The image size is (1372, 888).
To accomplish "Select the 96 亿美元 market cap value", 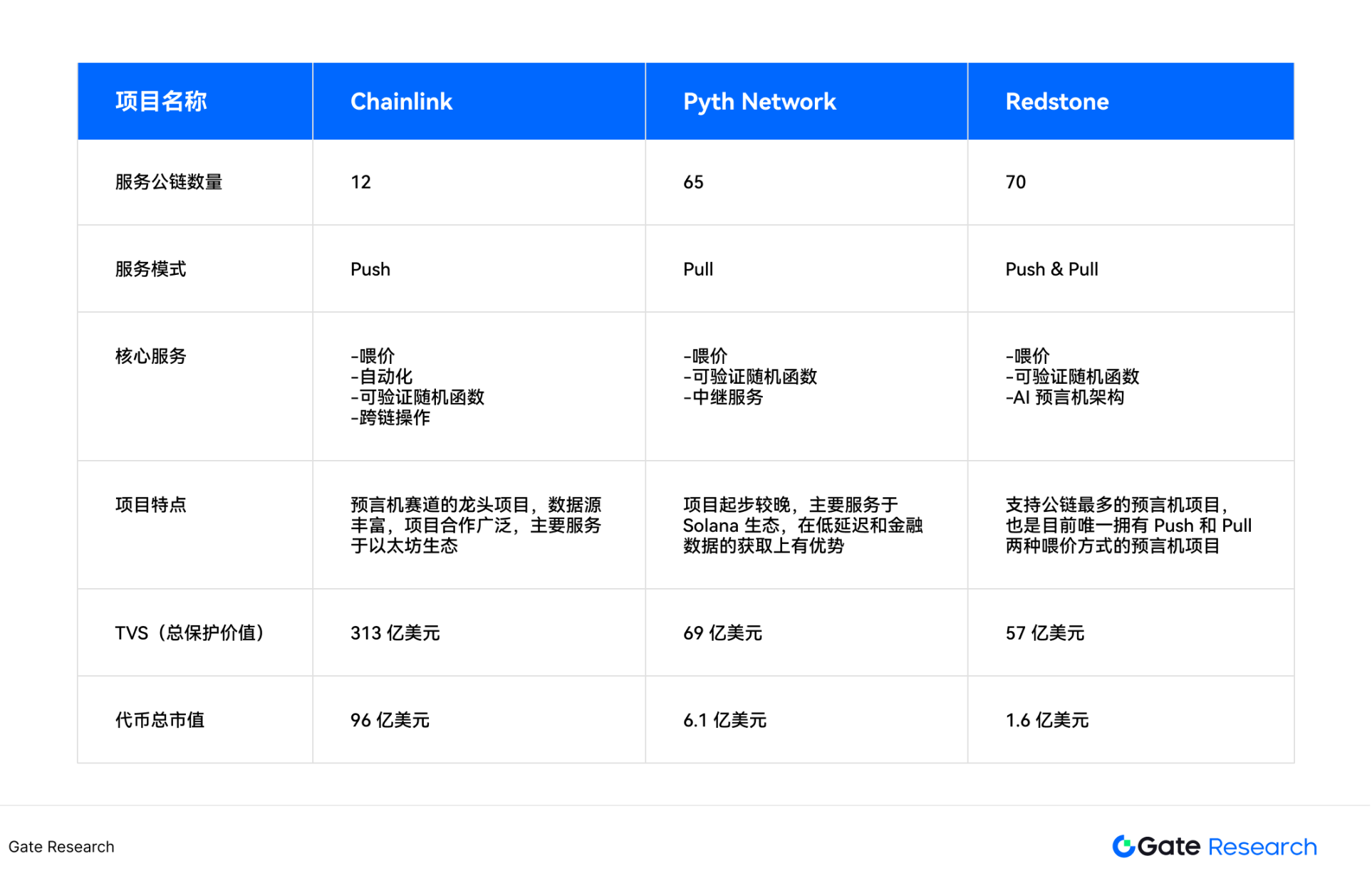I will click(x=390, y=720).
